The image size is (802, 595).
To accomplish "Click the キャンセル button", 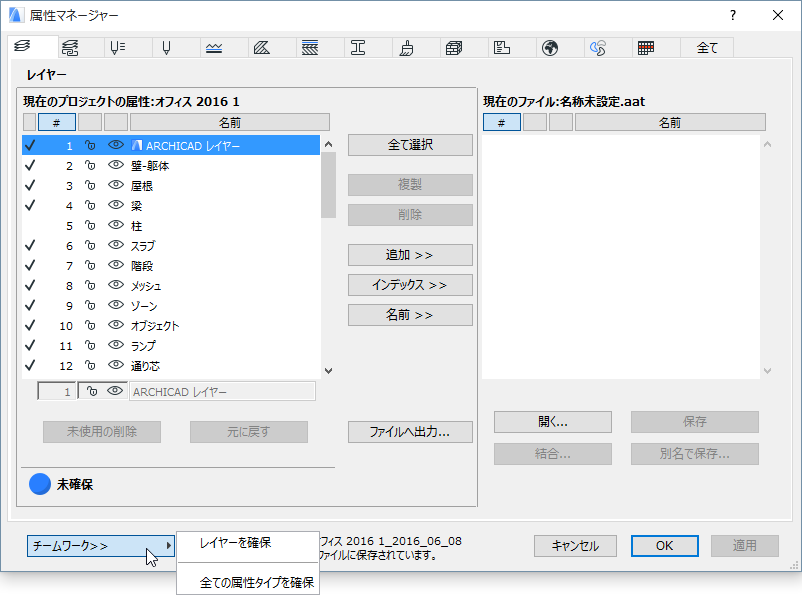I will pyautogui.click(x=575, y=546).
